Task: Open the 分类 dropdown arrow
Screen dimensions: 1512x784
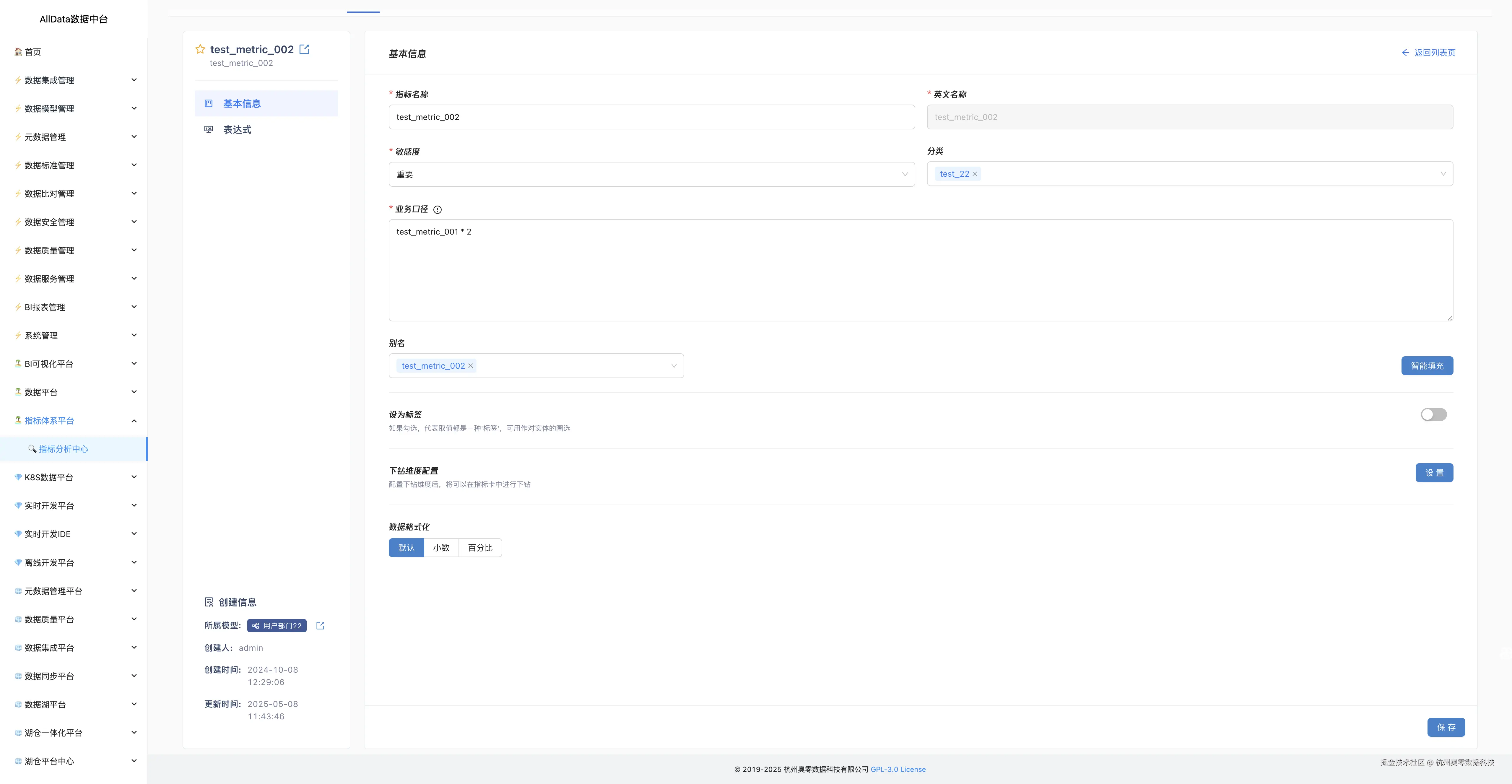Action: (x=1443, y=174)
